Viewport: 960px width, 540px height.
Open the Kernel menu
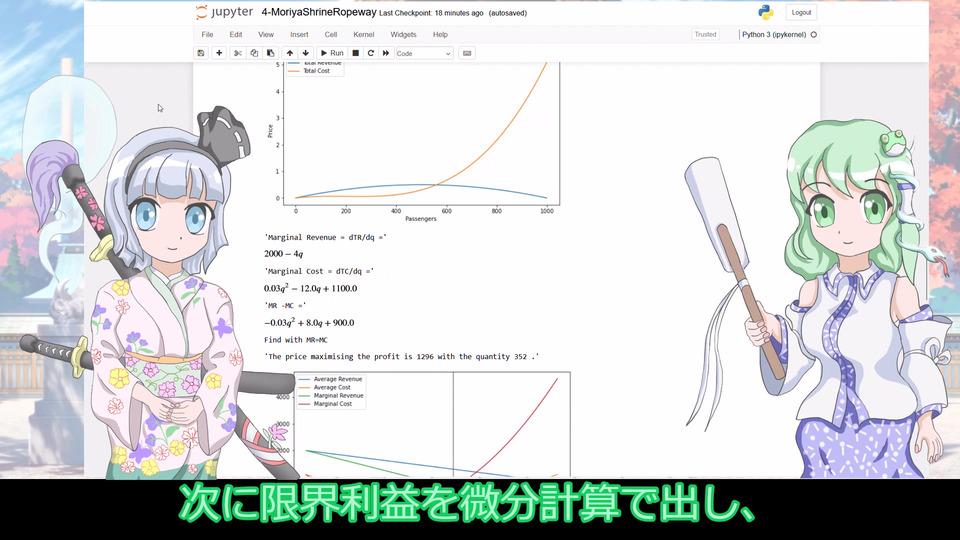pos(364,35)
